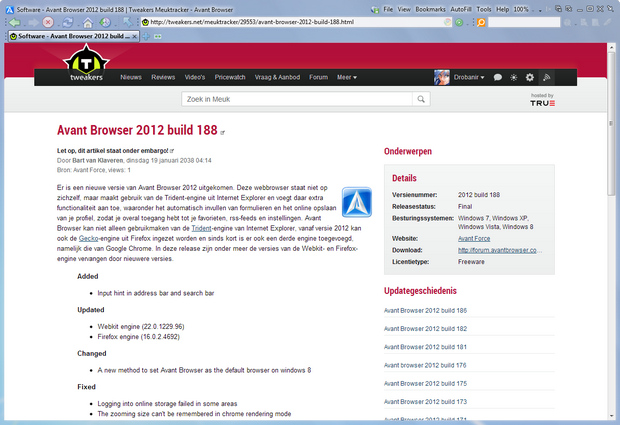Open Tweakers messages speech bubble icon
Viewport: 620px width, 425px height.
coord(498,77)
